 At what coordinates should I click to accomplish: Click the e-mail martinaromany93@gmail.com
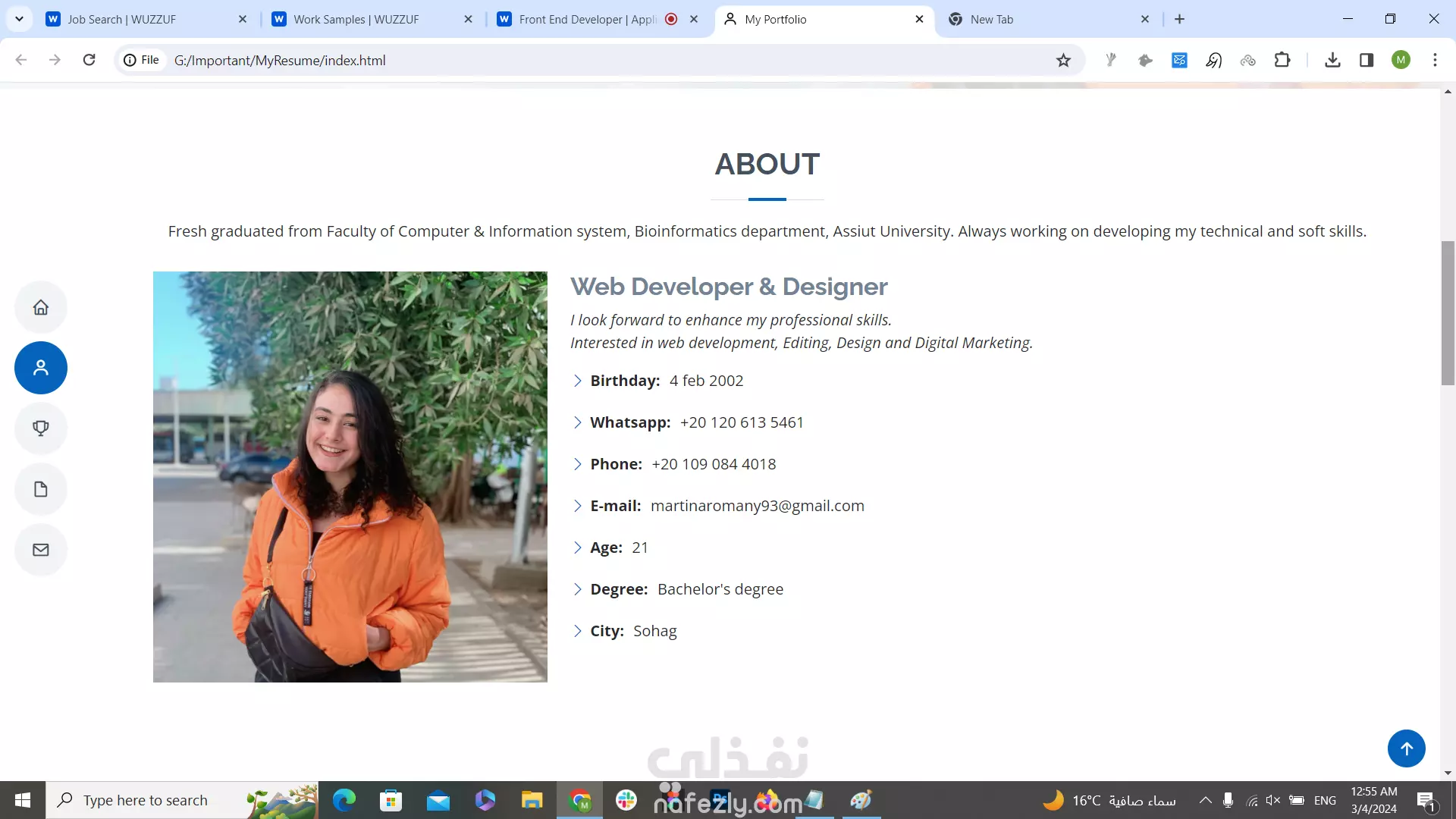pos(758,506)
